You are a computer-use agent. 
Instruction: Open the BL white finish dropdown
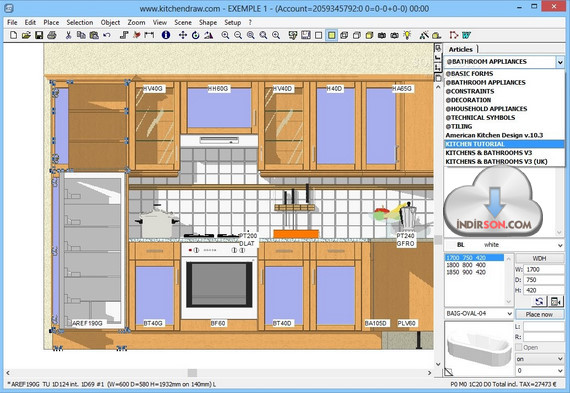560,245
